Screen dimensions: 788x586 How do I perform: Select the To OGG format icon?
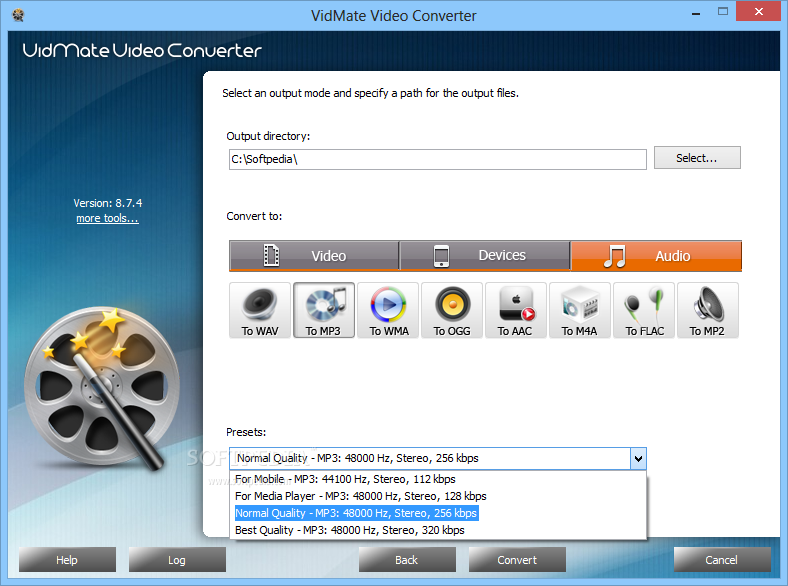pos(452,310)
